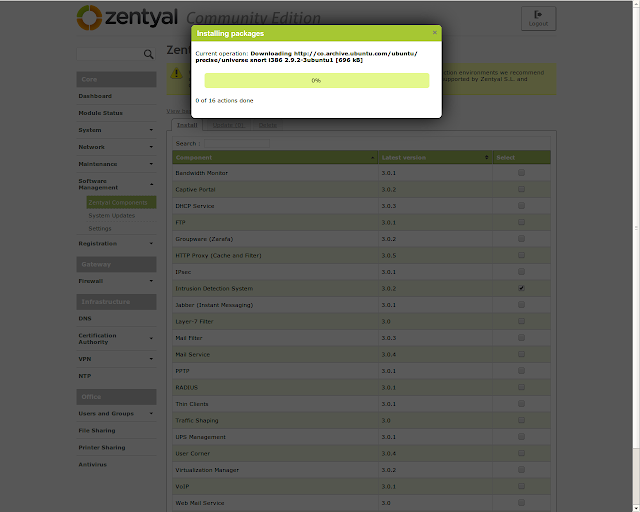640x512 pixels.
Task: Check the Mail Service checkbox
Action: (x=521, y=354)
